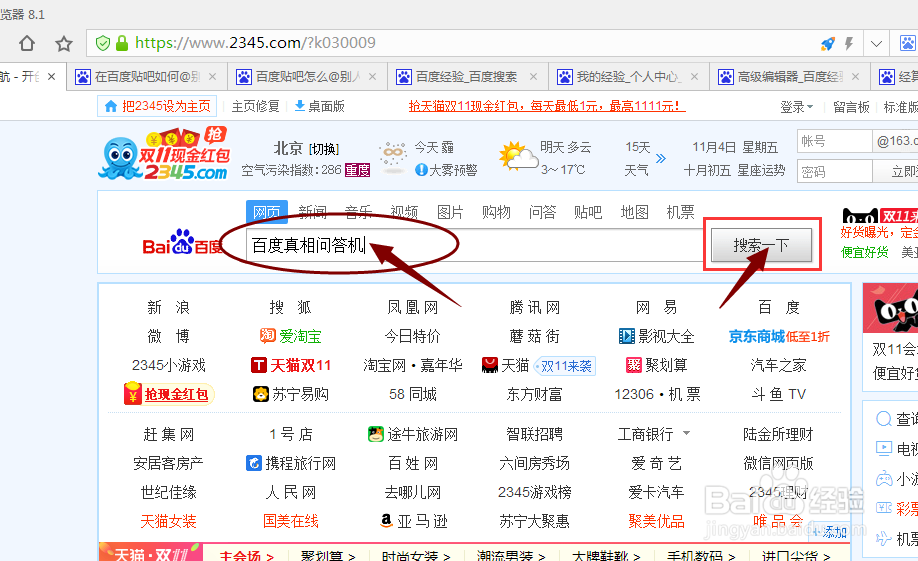Select the 问答 search tab
This screenshot has height=561, width=918.
coord(542,212)
